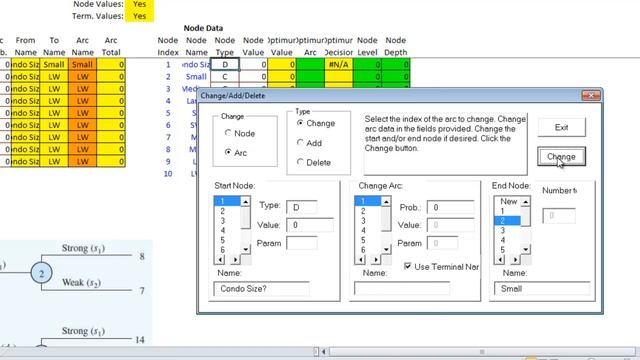Click the Term. Values Yes cell
The height and width of the screenshot is (360, 640).
(139, 16)
